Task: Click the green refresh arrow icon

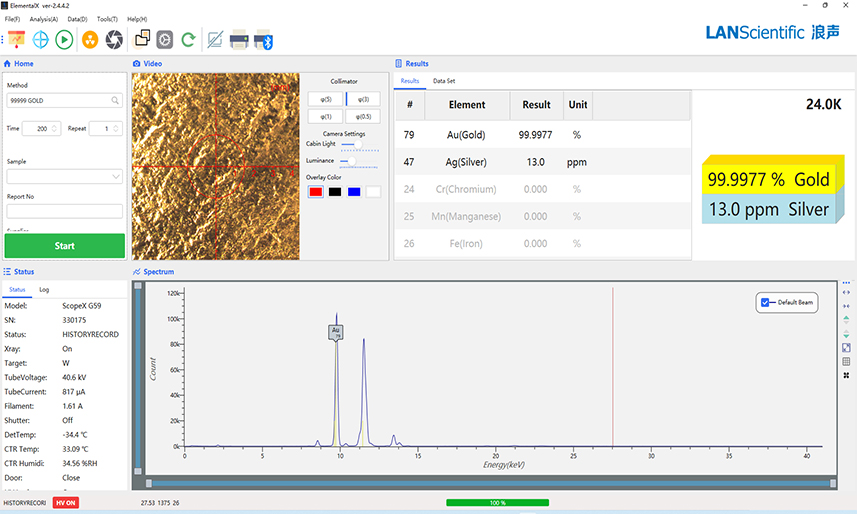Action: (188, 40)
